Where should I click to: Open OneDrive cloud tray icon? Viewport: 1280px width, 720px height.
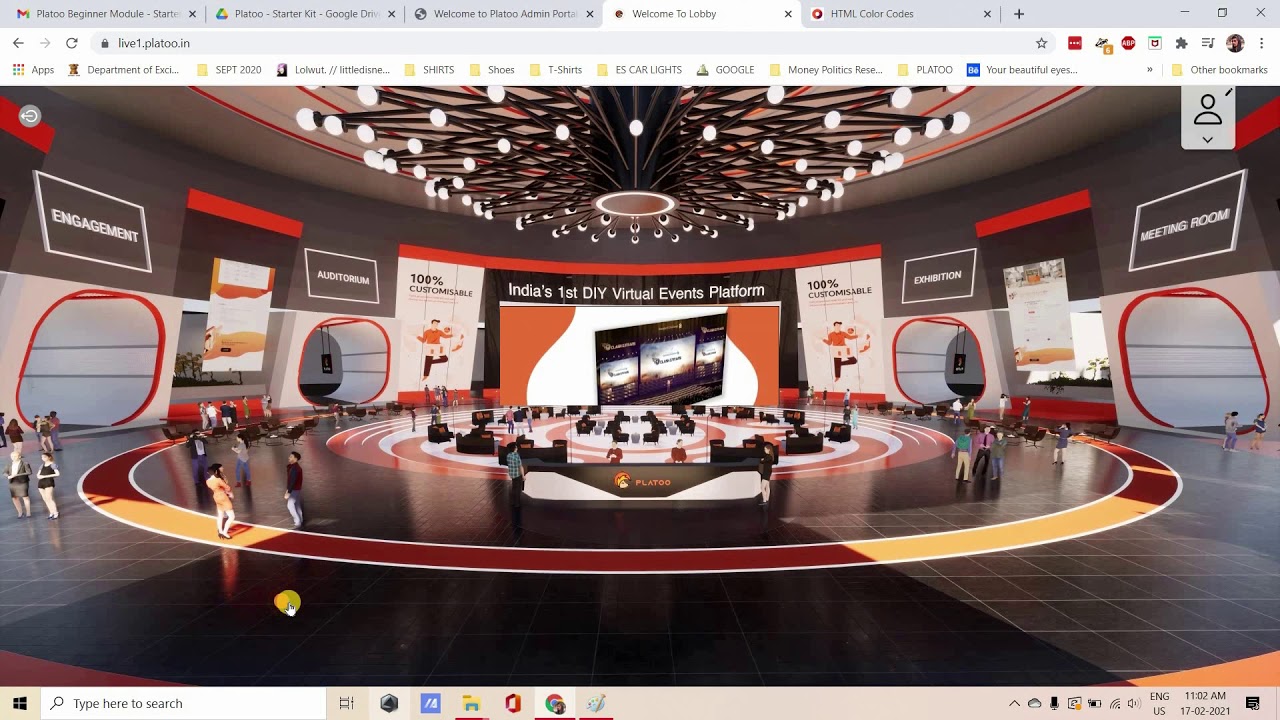pos(1034,703)
